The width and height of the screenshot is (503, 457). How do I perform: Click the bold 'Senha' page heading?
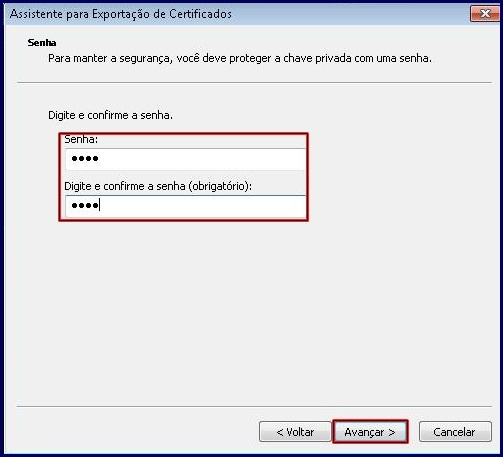42,43
